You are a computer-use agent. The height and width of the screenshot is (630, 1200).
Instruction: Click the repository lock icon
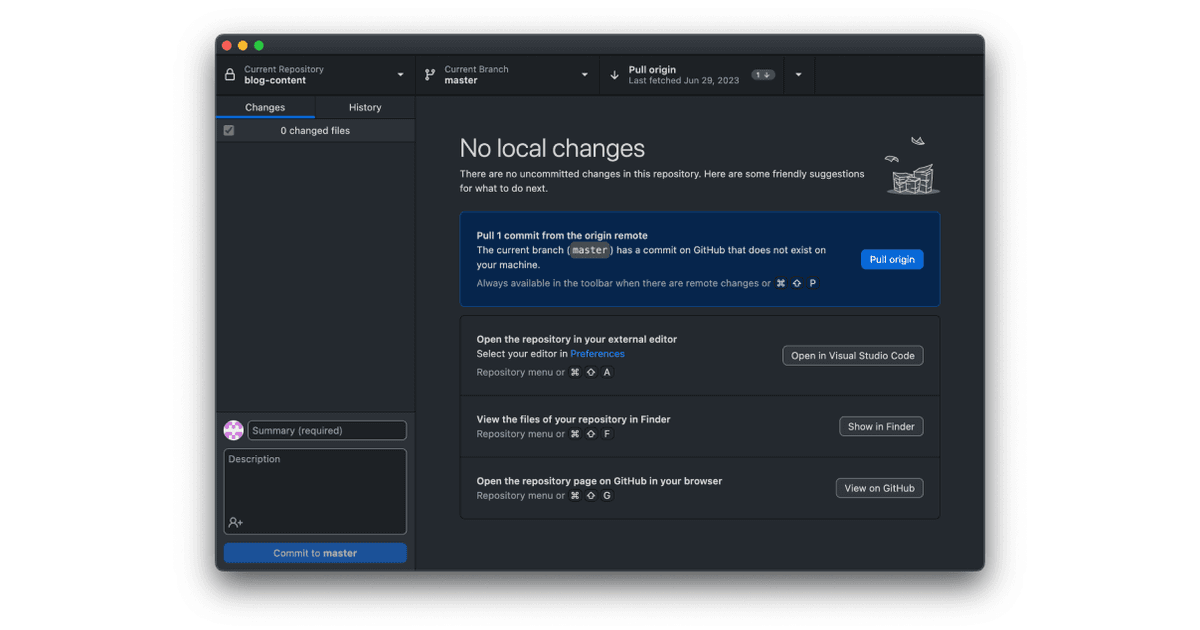click(x=230, y=75)
